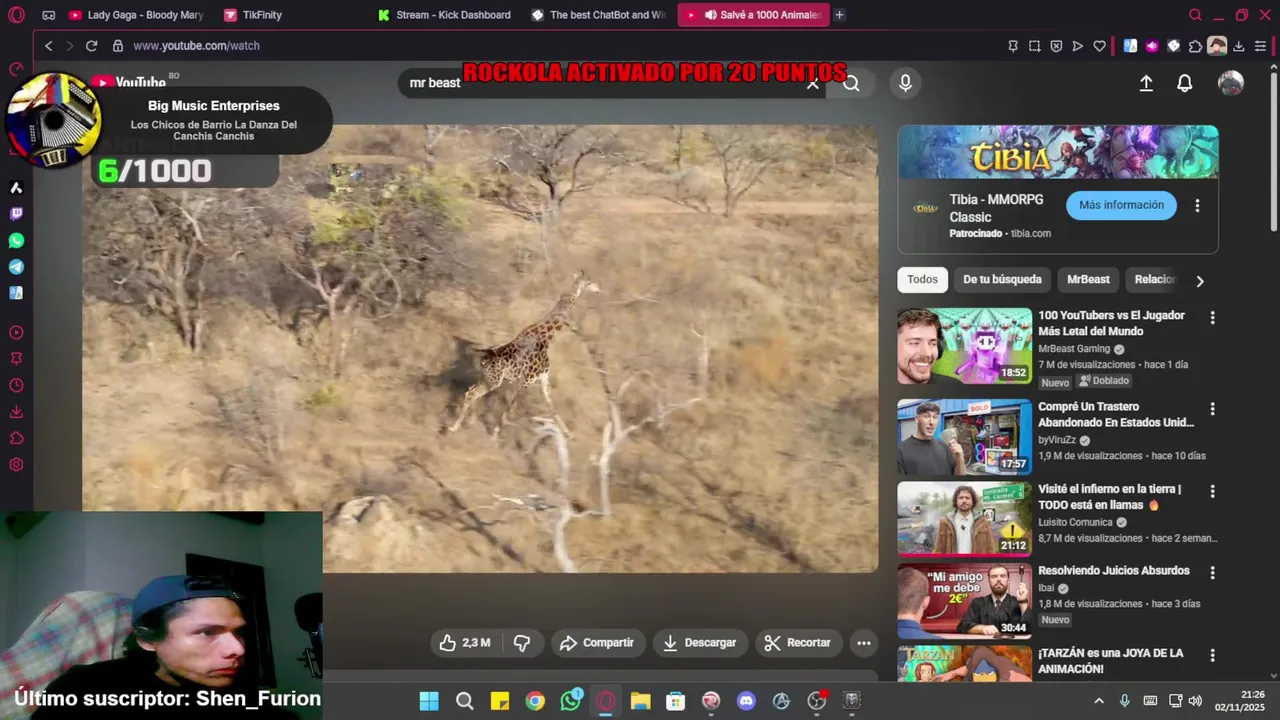This screenshot has height=720, width=1280.
Task: Open Windows Start menu
Action: coord(429,701)
